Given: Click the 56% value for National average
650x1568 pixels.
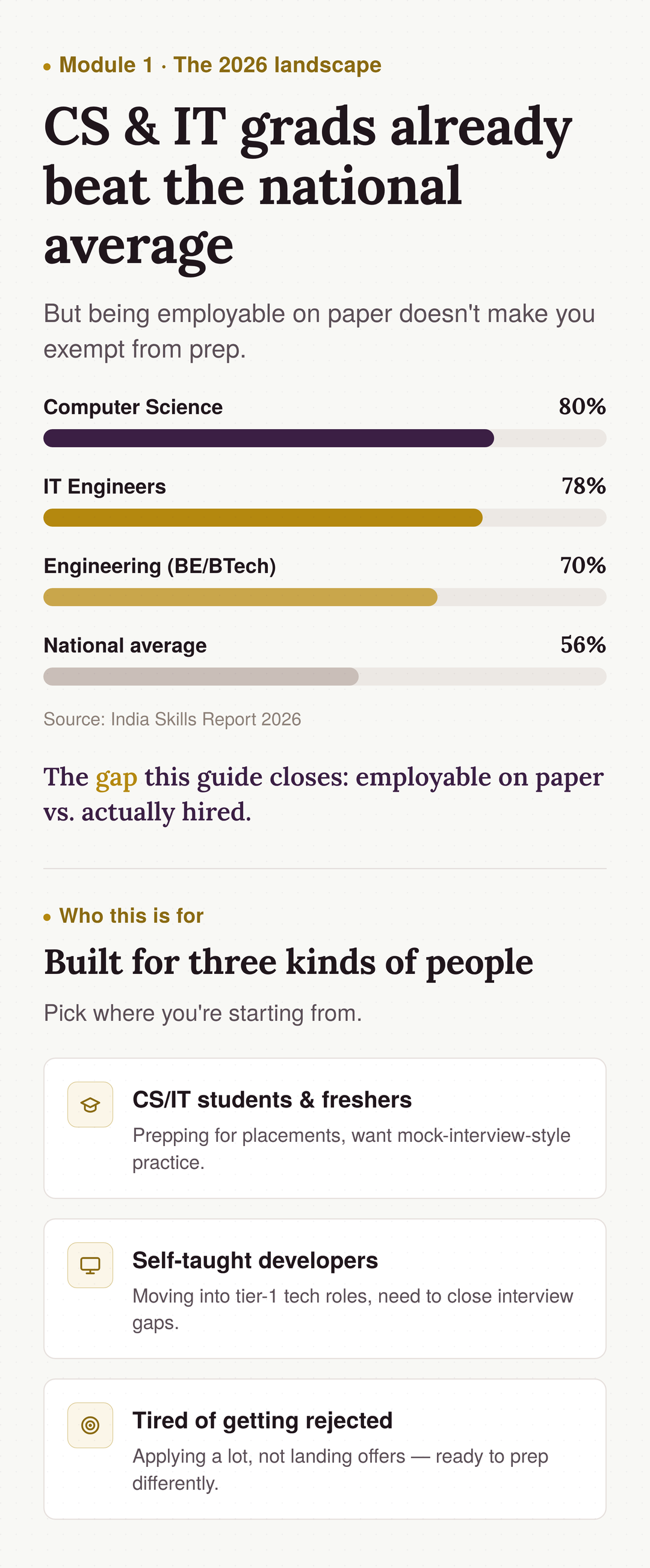Looking at the screenshot, I should (x=583, y=645).
